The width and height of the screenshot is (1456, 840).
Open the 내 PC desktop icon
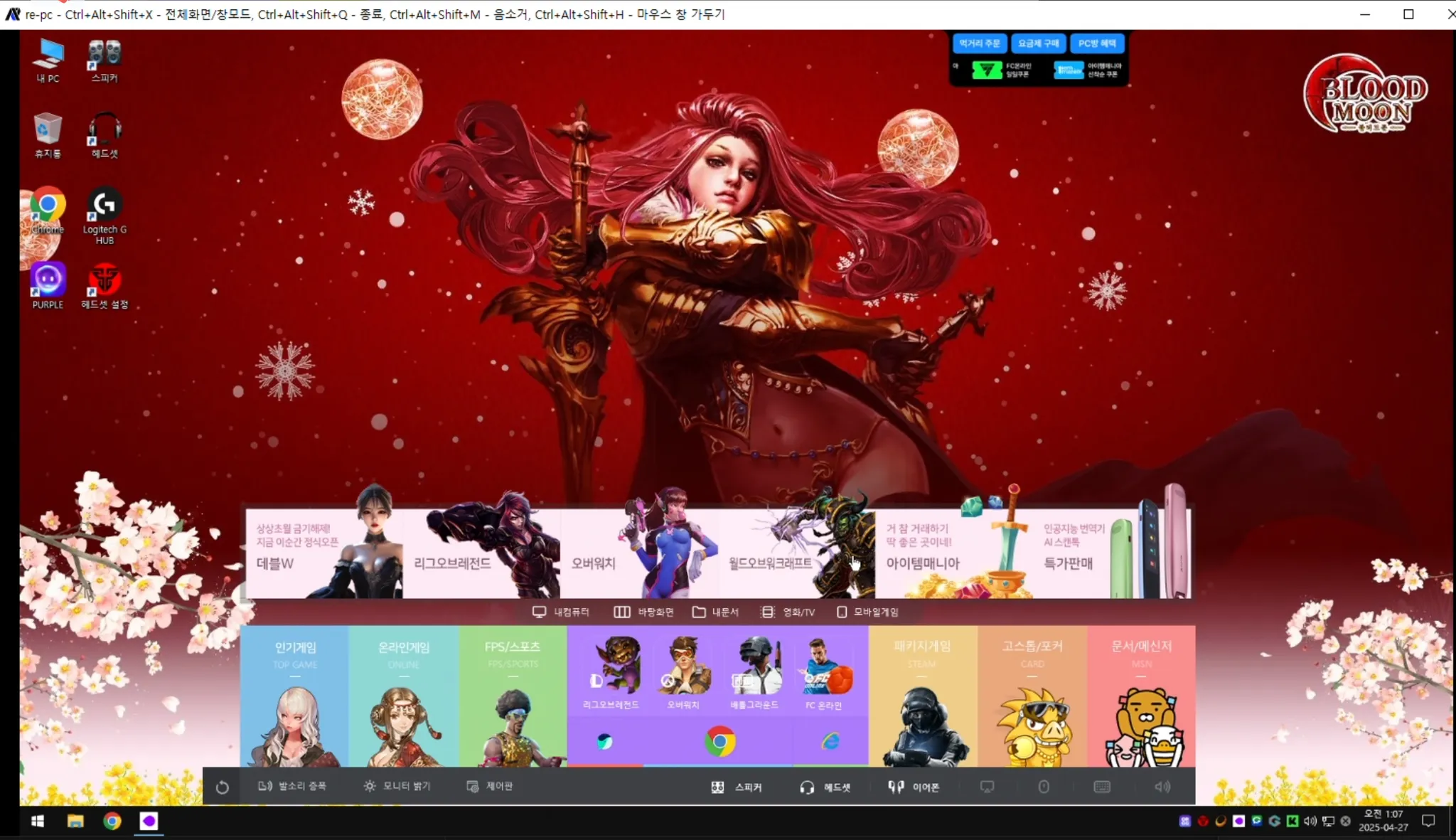pos(48,60)
